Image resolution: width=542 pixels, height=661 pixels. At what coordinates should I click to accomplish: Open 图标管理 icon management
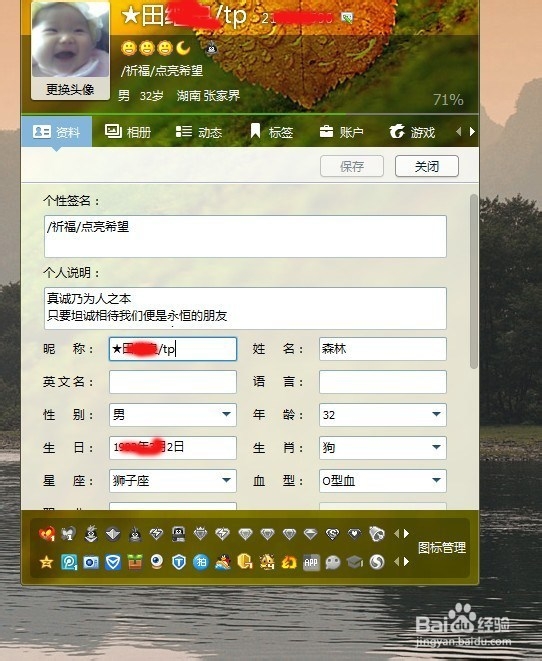pos(442,548)
